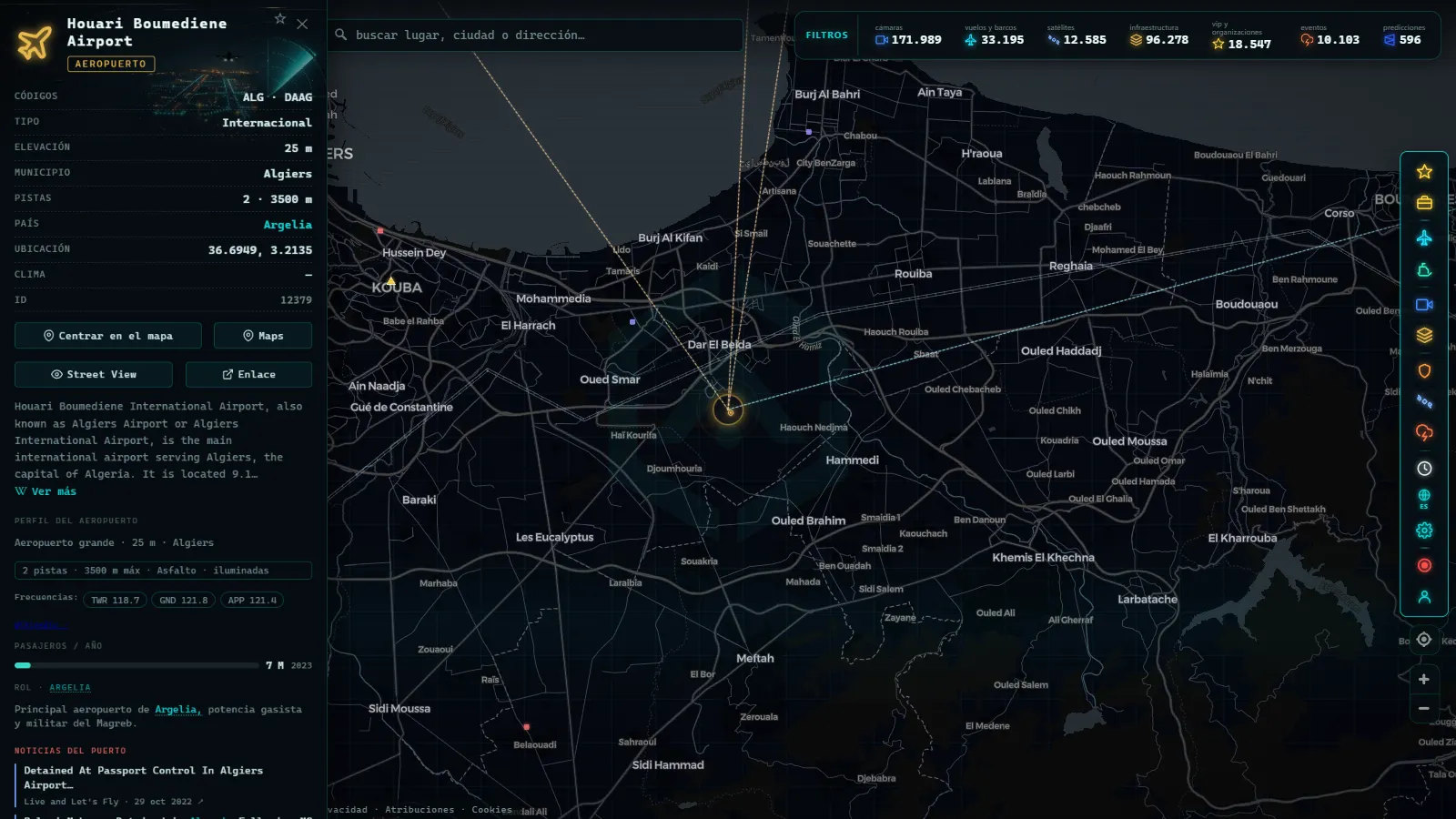Open the briefcase icon in right toolbar

pos(1424,203)
